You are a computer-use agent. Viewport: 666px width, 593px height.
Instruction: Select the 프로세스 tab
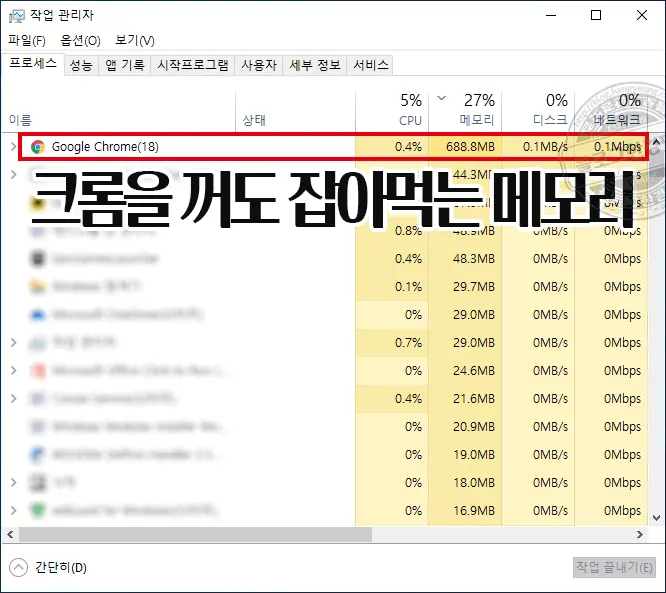coord(33,64)
